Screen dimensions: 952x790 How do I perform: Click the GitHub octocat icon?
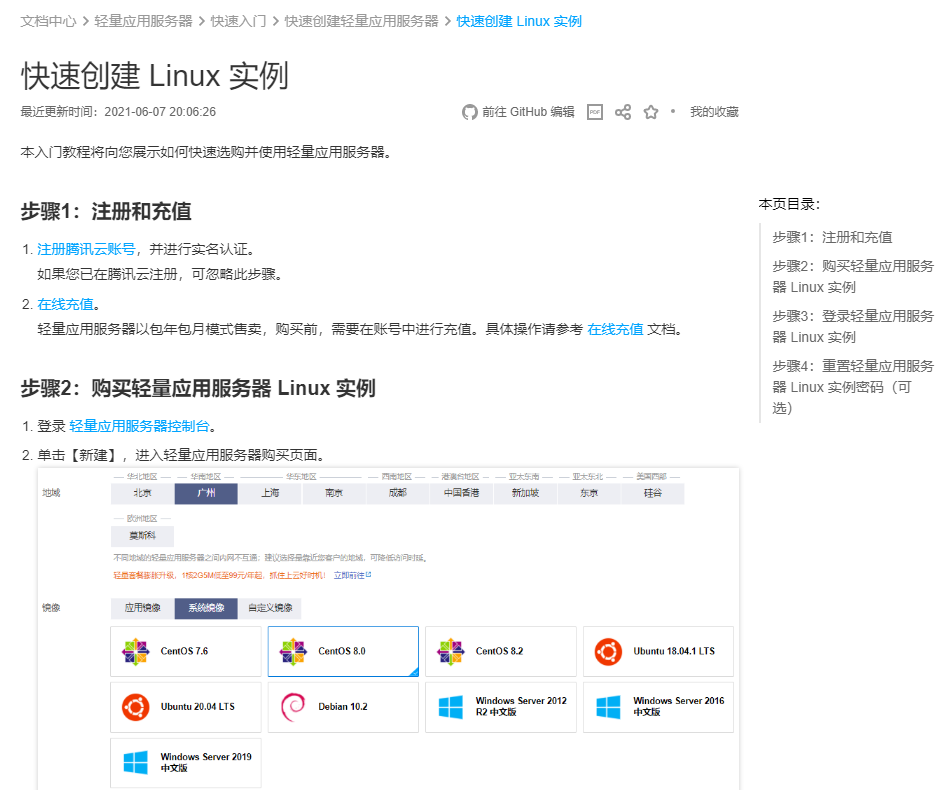pos(469,112)
